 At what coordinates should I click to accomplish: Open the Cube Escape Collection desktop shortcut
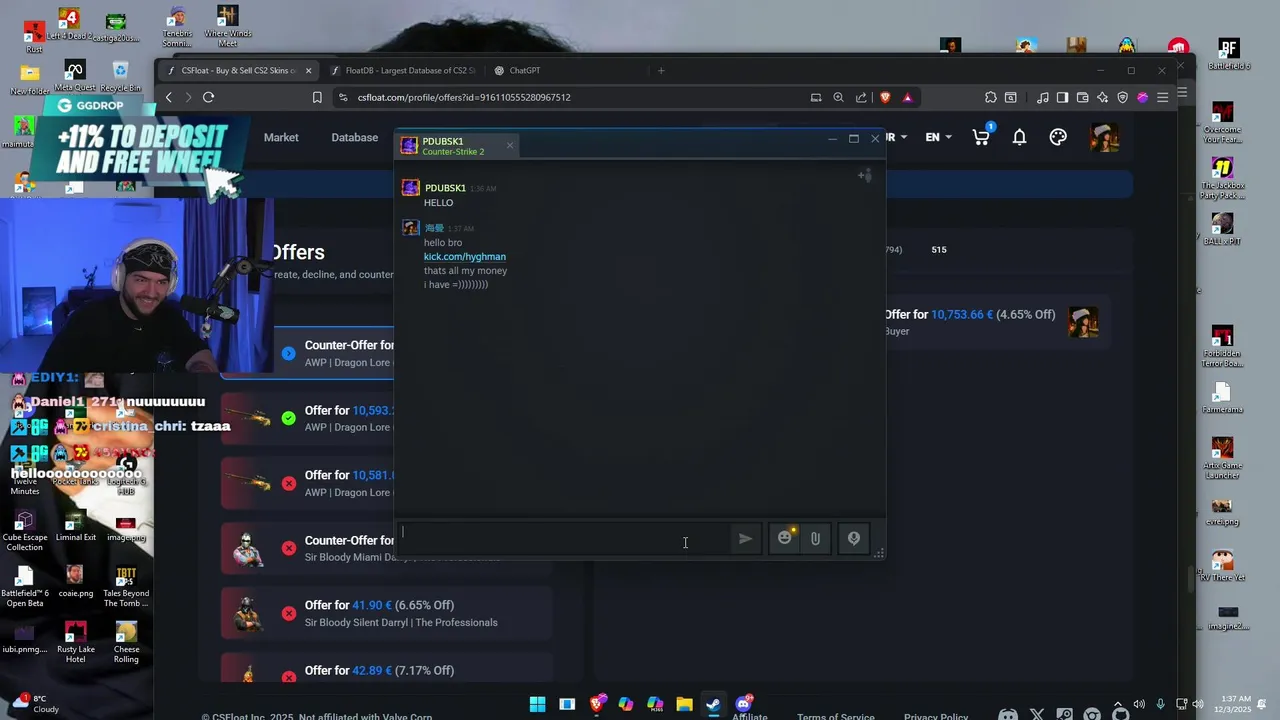(x=25, y=530)
